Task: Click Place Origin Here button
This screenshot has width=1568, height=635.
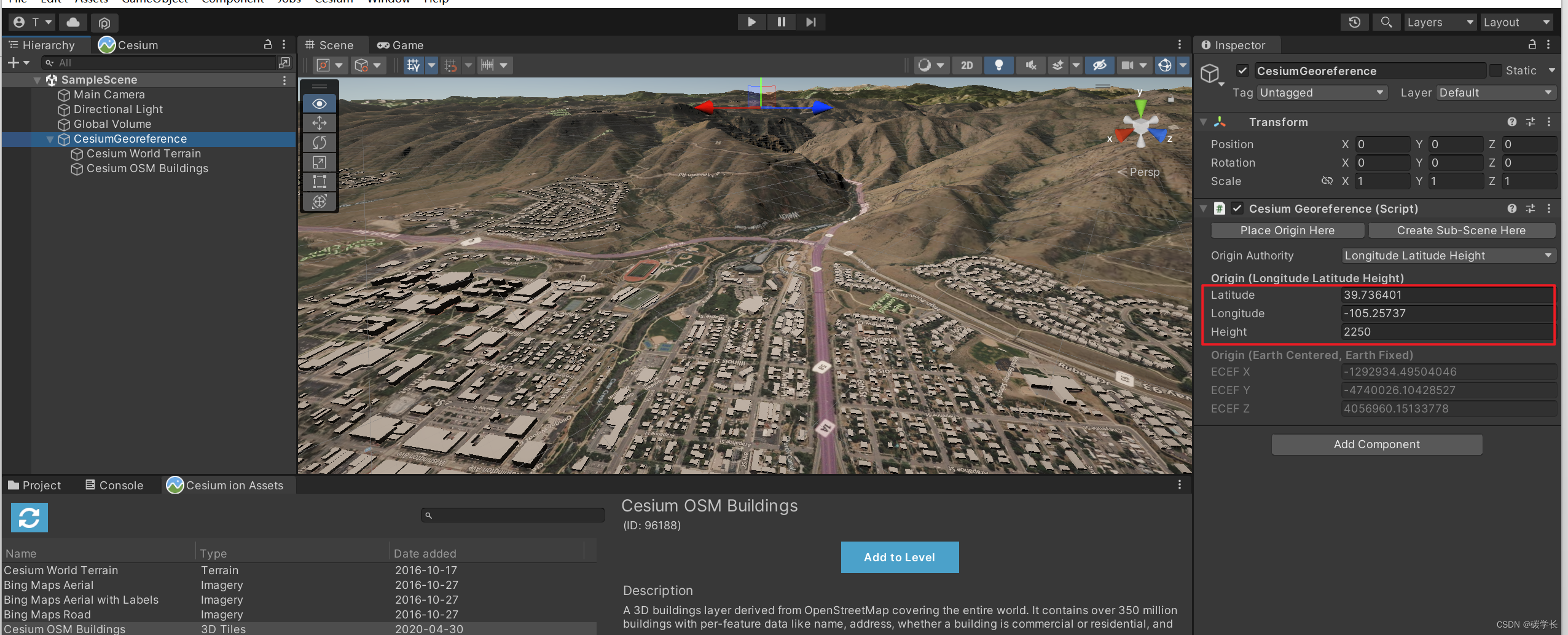Action: pos(1287,231)
